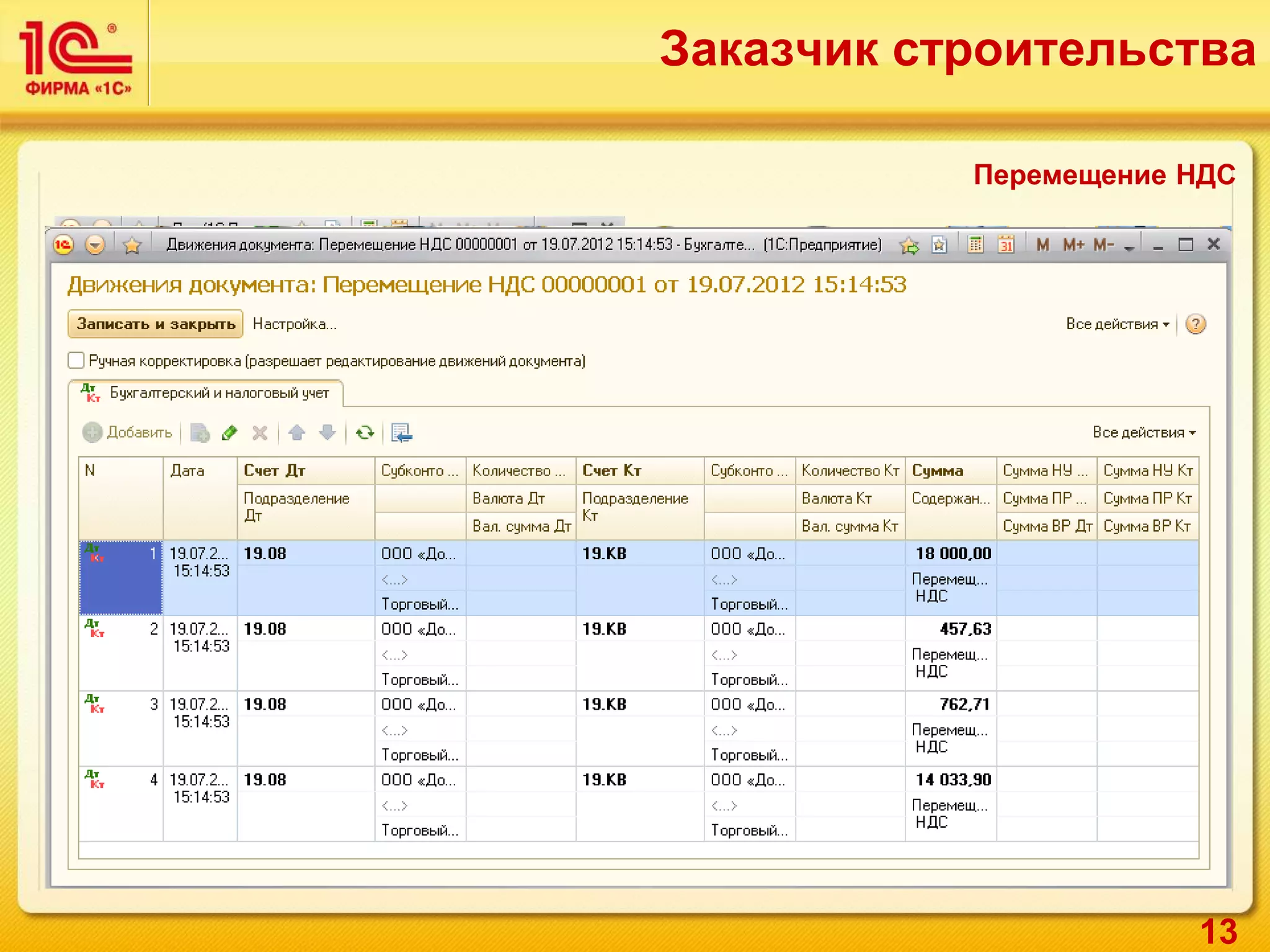Click the move up arrow icon
Viewport: 1270px width, 952px height.
tap(297, 433)
